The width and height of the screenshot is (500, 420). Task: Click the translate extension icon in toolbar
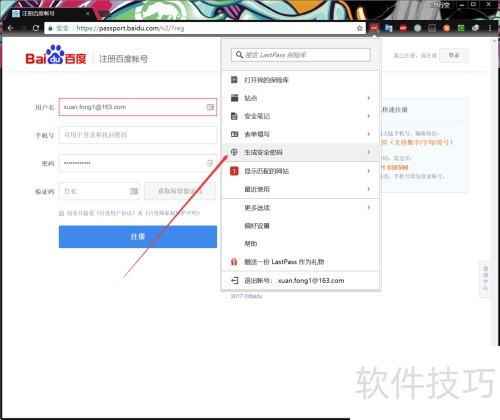[388, 28]
